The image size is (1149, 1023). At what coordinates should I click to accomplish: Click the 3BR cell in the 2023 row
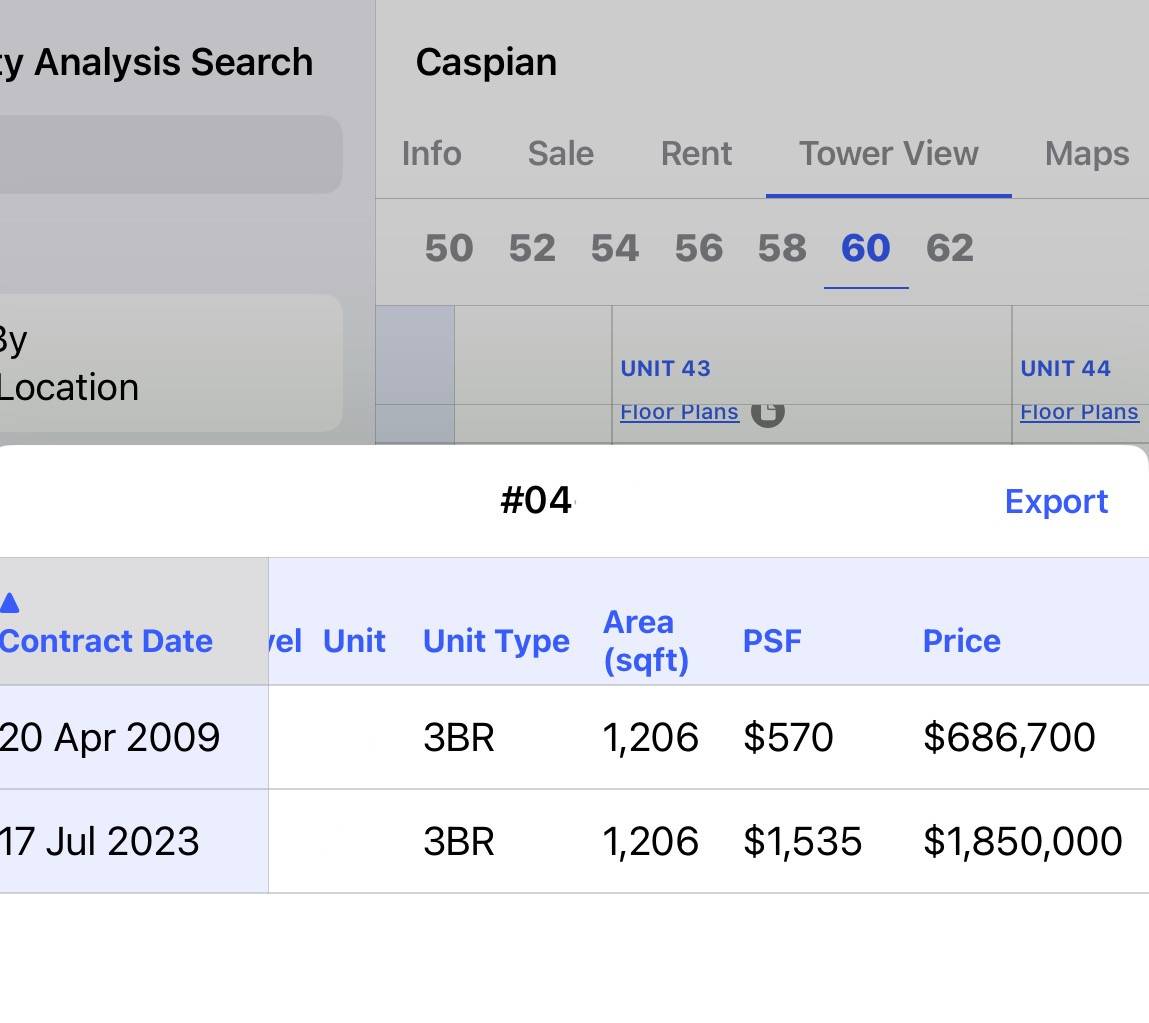tap(459, 841)
